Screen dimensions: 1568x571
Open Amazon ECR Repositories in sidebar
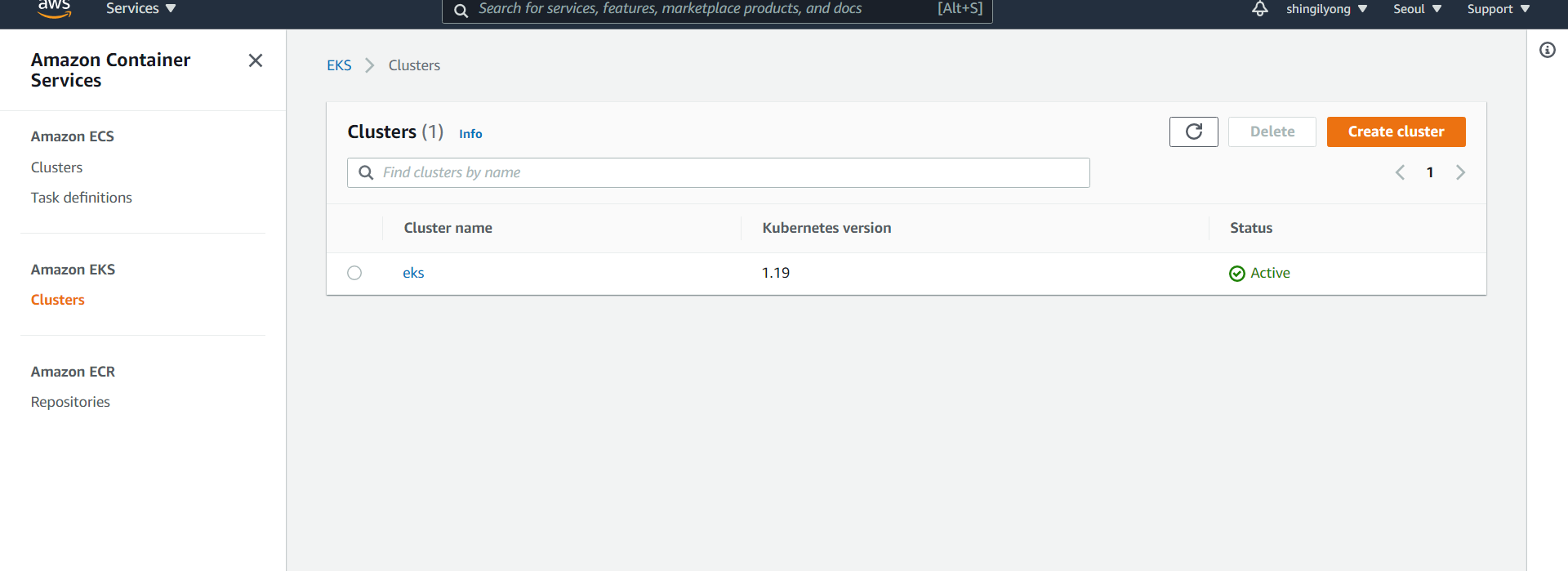[70, 402]
